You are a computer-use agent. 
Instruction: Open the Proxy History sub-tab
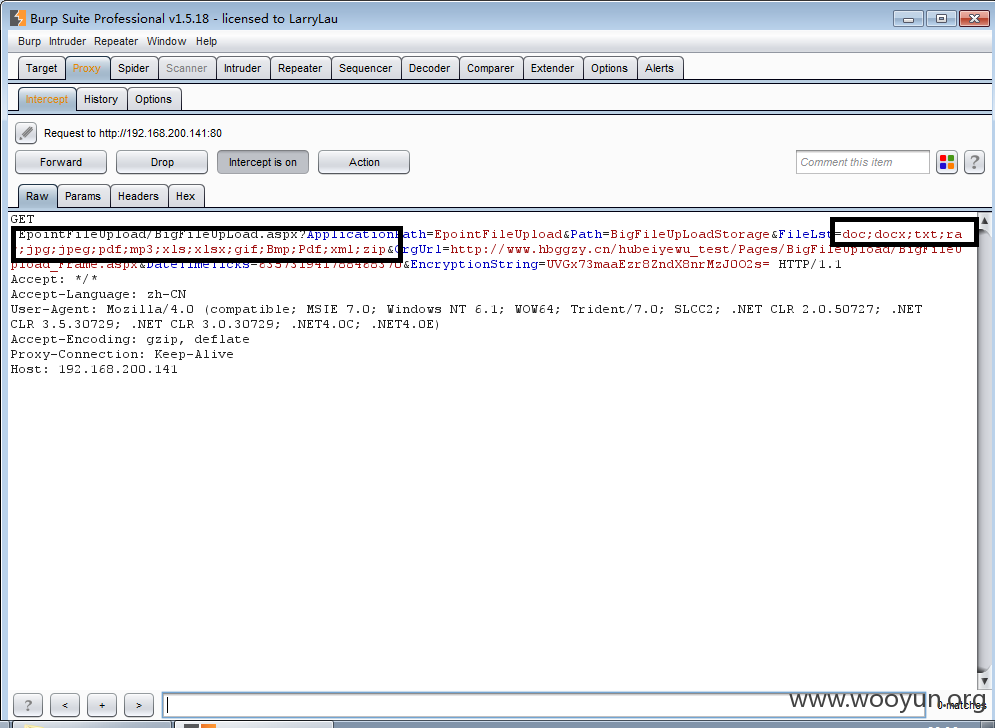coord(101,99)
